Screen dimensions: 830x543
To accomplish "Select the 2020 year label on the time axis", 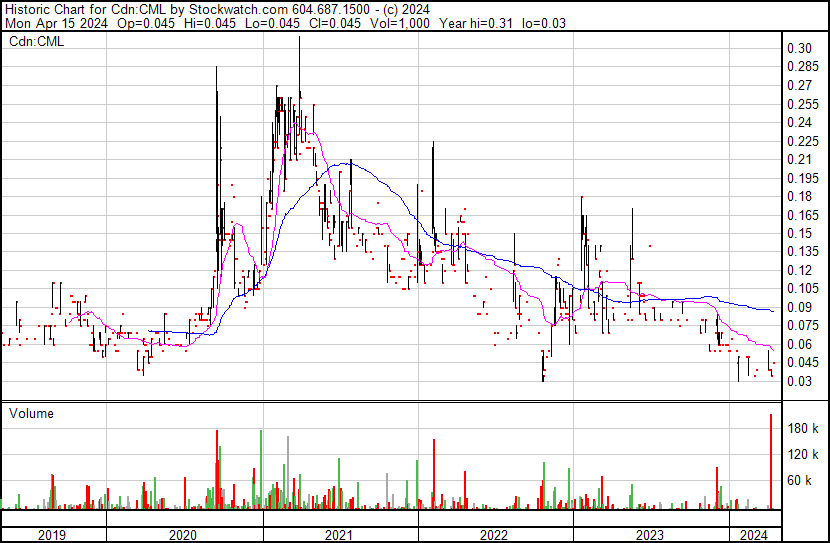I will pos(185,535).
